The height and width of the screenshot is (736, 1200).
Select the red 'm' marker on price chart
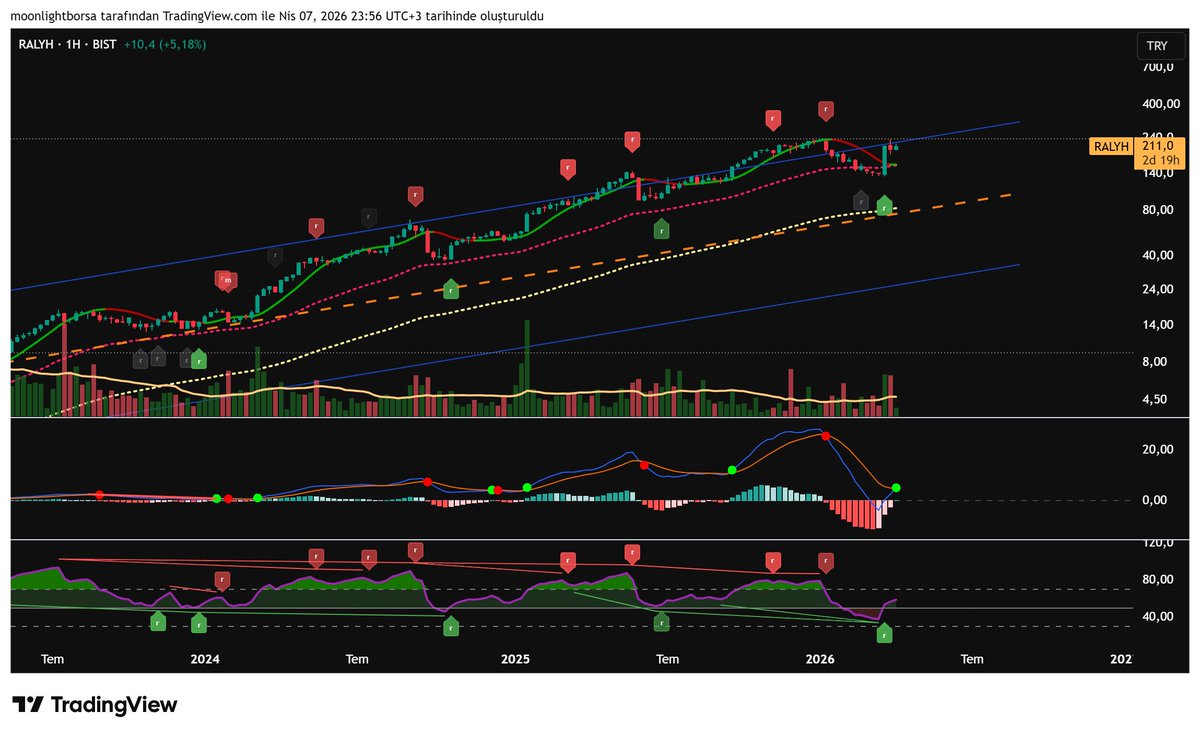click(228, 282)
